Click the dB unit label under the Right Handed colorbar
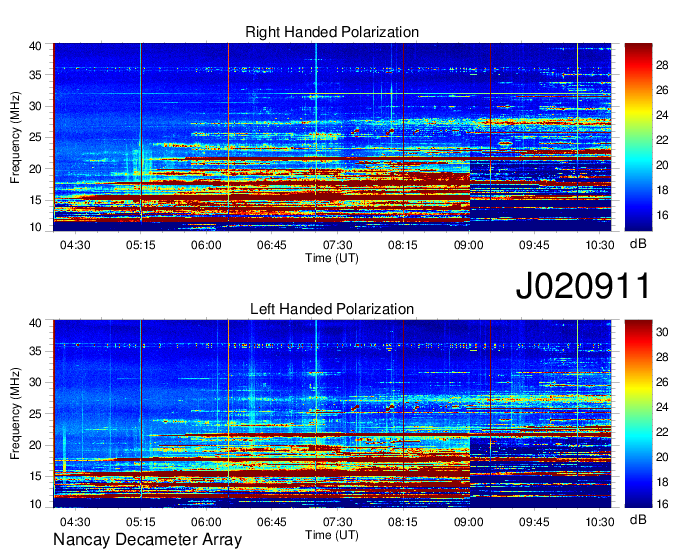This screenshot has width=680, height=552. click(x=638, y=244)
